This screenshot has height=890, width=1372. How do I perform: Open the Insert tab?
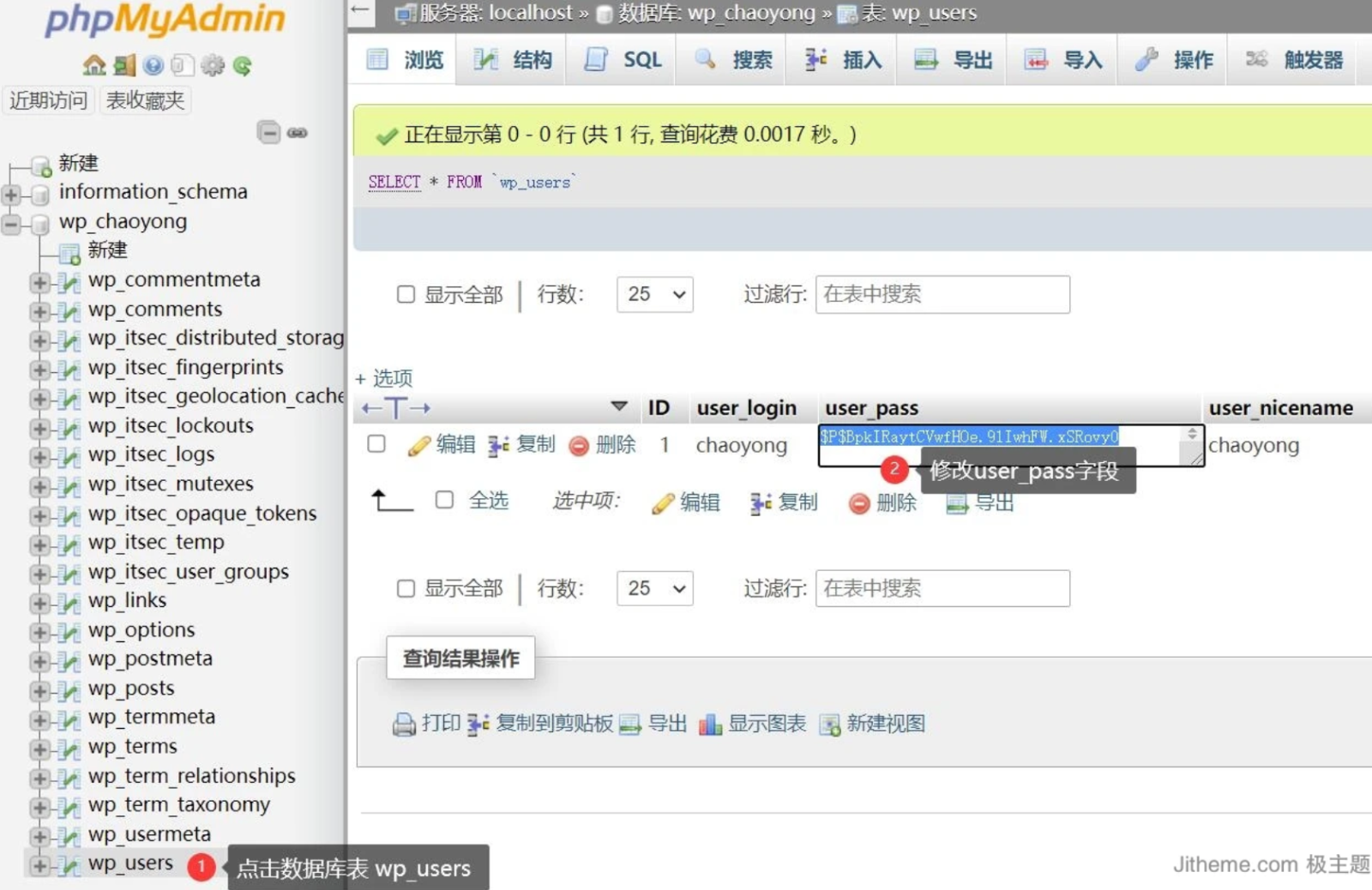click(842, 60)
